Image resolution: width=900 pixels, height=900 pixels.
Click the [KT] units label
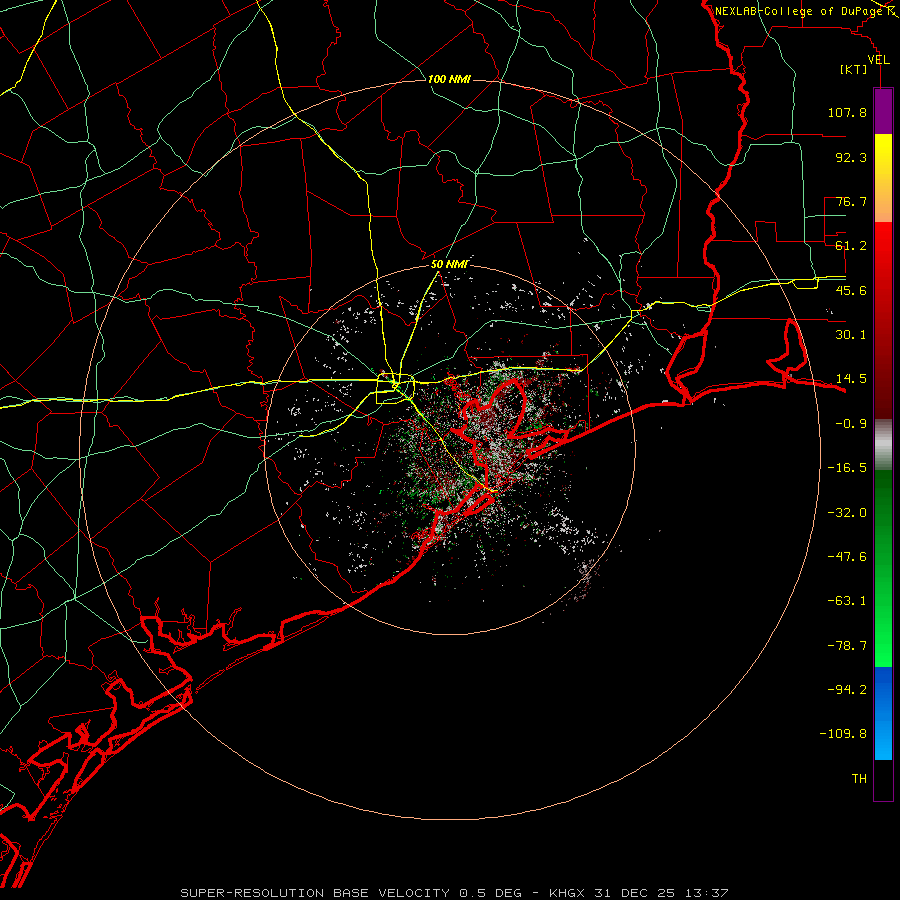[x=854, y=69]
